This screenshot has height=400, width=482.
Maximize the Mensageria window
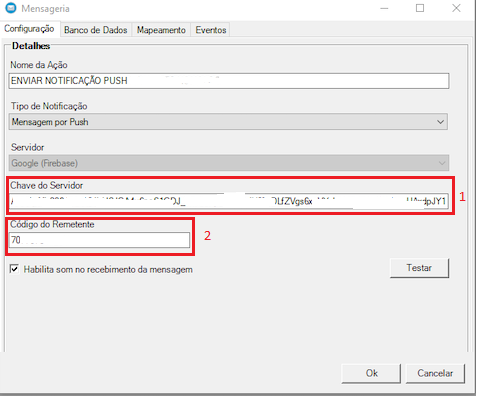tap(420, 8)
